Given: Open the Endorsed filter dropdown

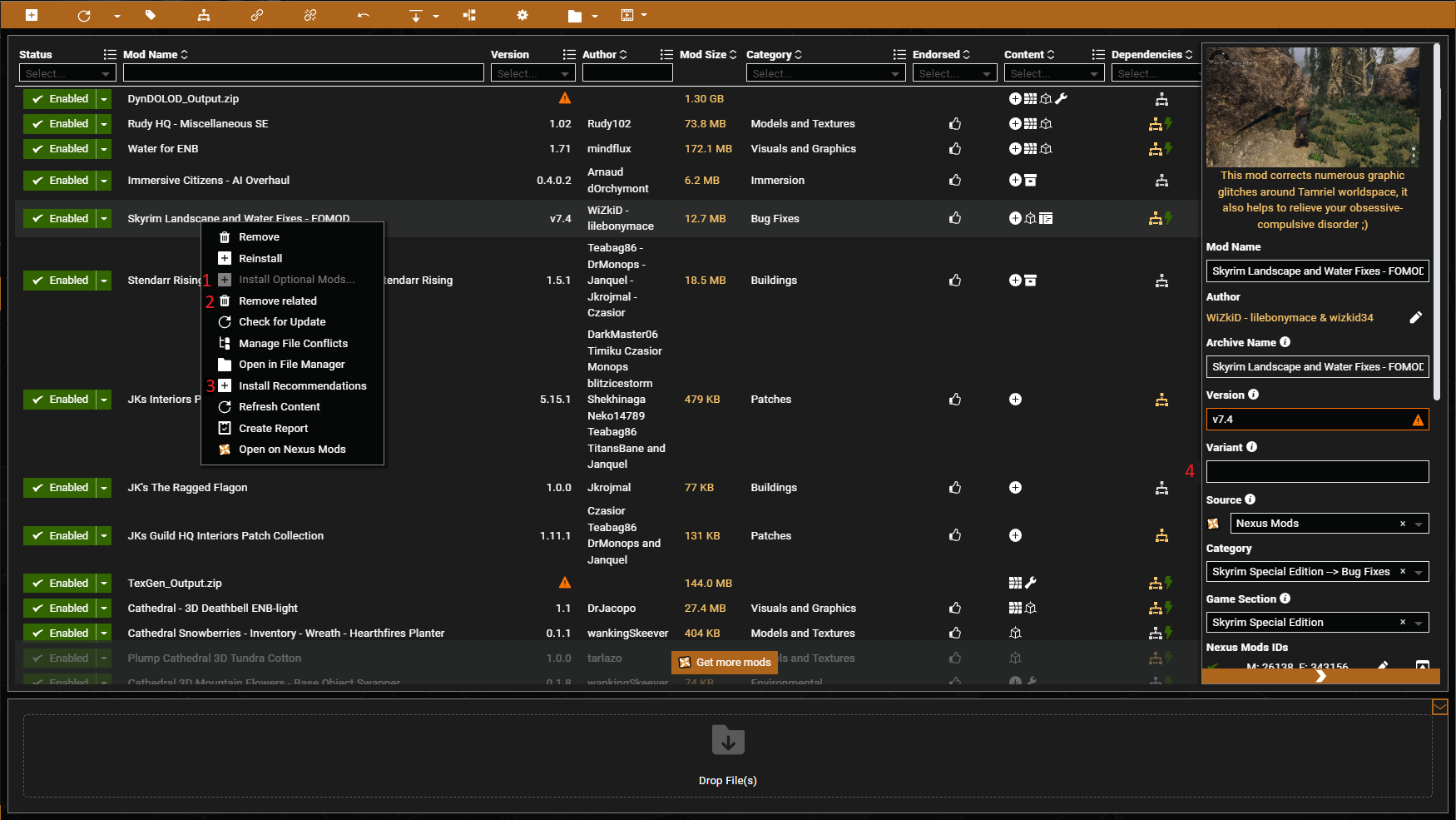Looking at the screenshot, I should pyautogui.click(x=955, y=73).
